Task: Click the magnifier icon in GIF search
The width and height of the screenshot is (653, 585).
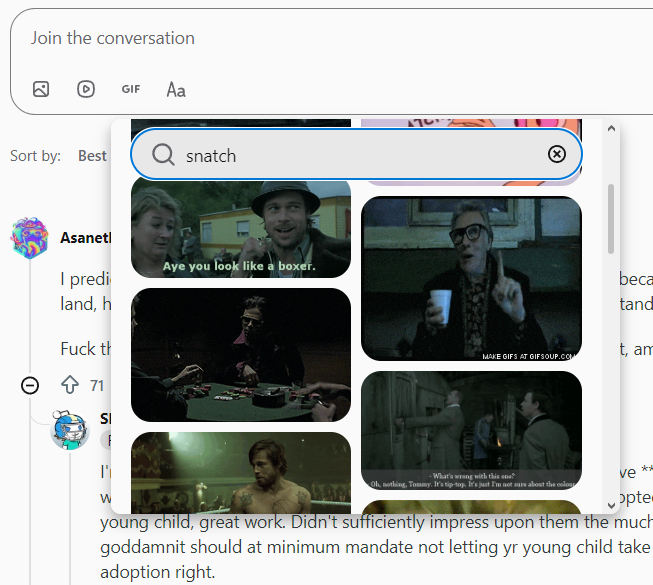Action: (x=163, y=155)
